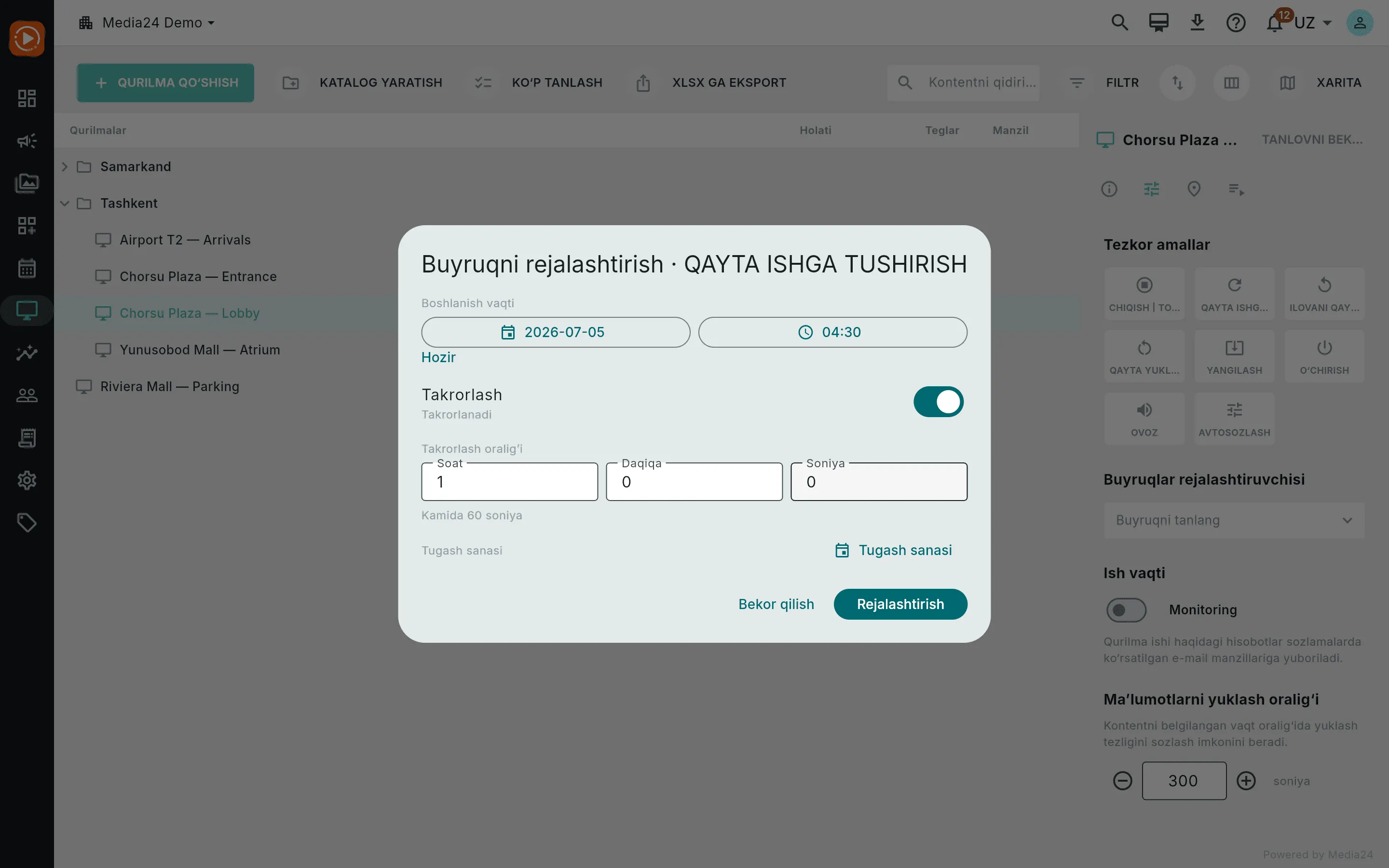Open device info circle tab
Viewport: 1389px width, 868px height.
(x=1109, y=189)
